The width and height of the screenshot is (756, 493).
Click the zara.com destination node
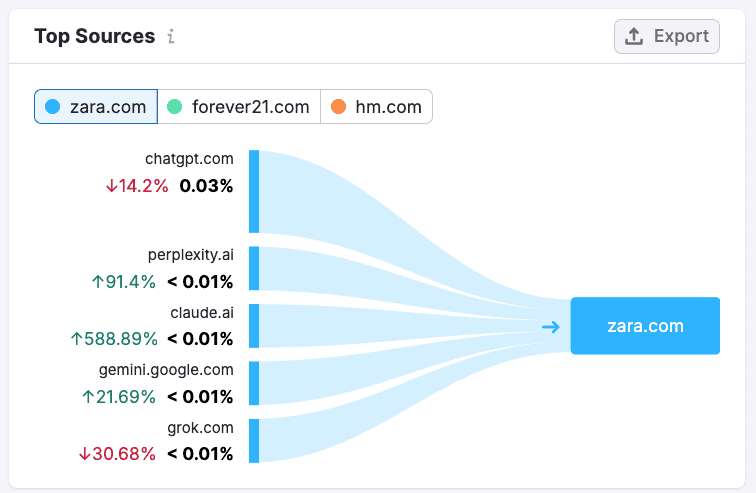click(x=645, y=326)
